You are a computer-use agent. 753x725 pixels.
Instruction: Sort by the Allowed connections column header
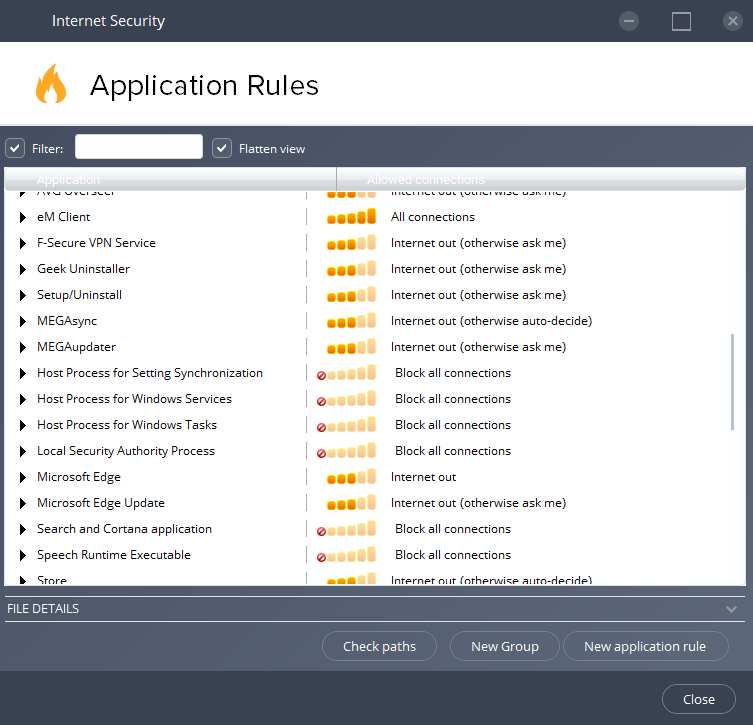pyautogui.click(x=541, y=179)
